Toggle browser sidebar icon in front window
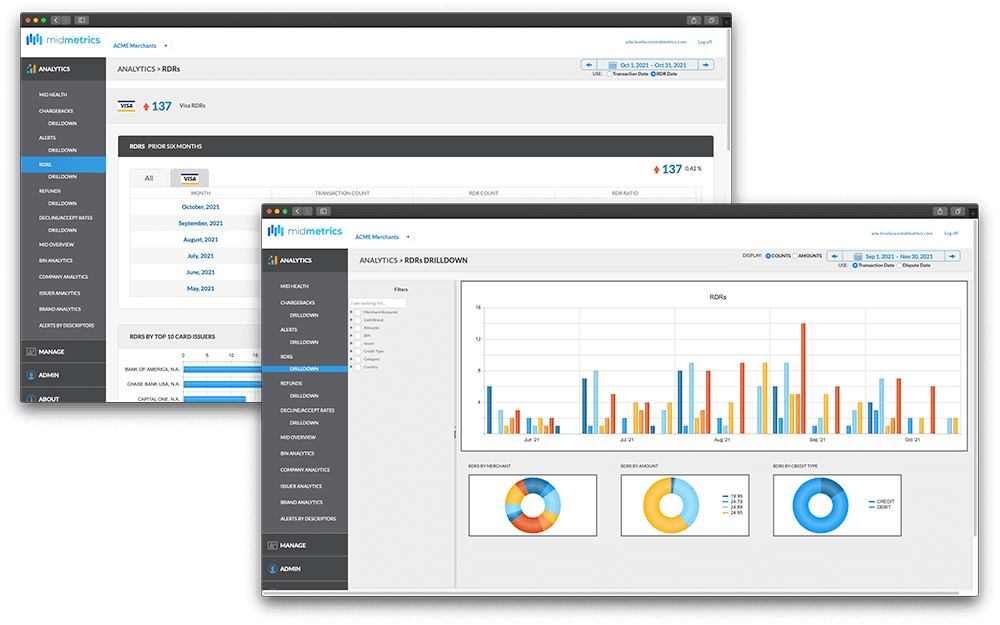The image size is (1000, 625). (323, 211)
